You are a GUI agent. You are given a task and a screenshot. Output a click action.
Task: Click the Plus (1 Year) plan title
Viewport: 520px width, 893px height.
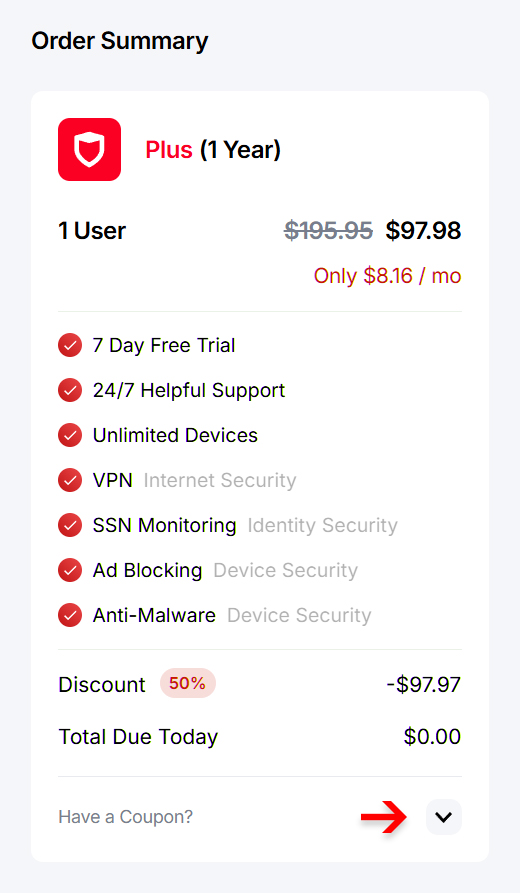click(213, 150)
